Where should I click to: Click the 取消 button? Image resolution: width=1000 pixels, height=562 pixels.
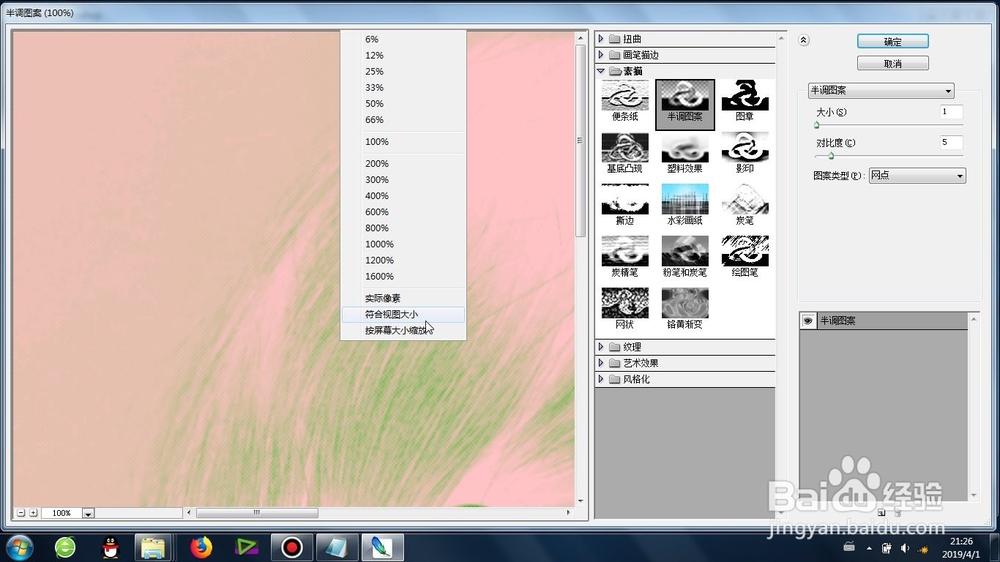click(892, 63)
